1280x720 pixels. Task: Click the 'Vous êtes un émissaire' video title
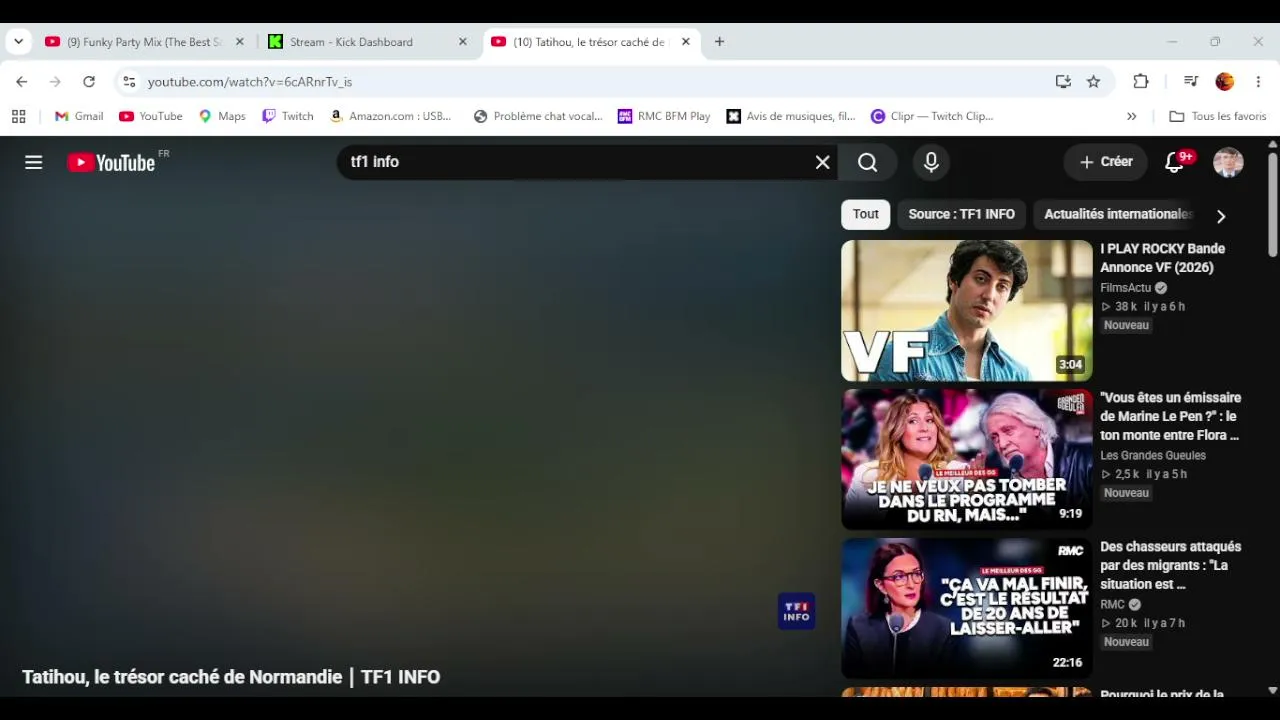click(1170, 416)
